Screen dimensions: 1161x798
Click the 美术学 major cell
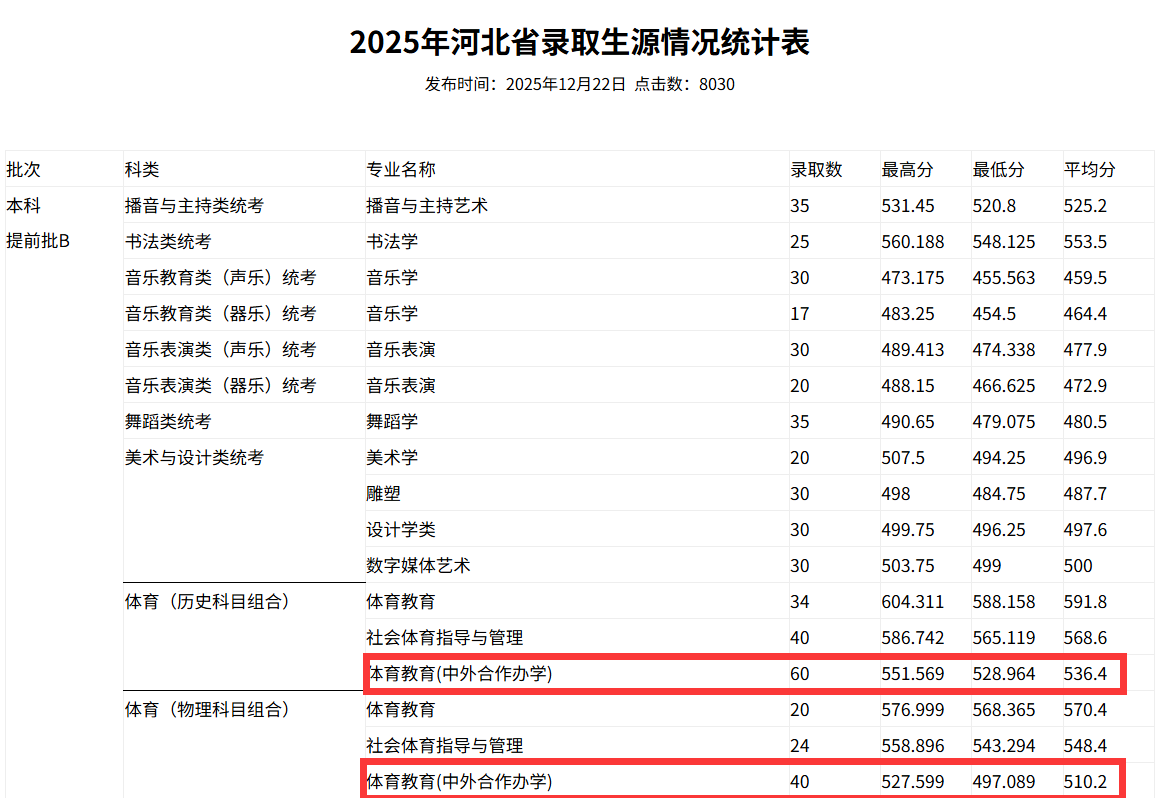pos(392,457)
